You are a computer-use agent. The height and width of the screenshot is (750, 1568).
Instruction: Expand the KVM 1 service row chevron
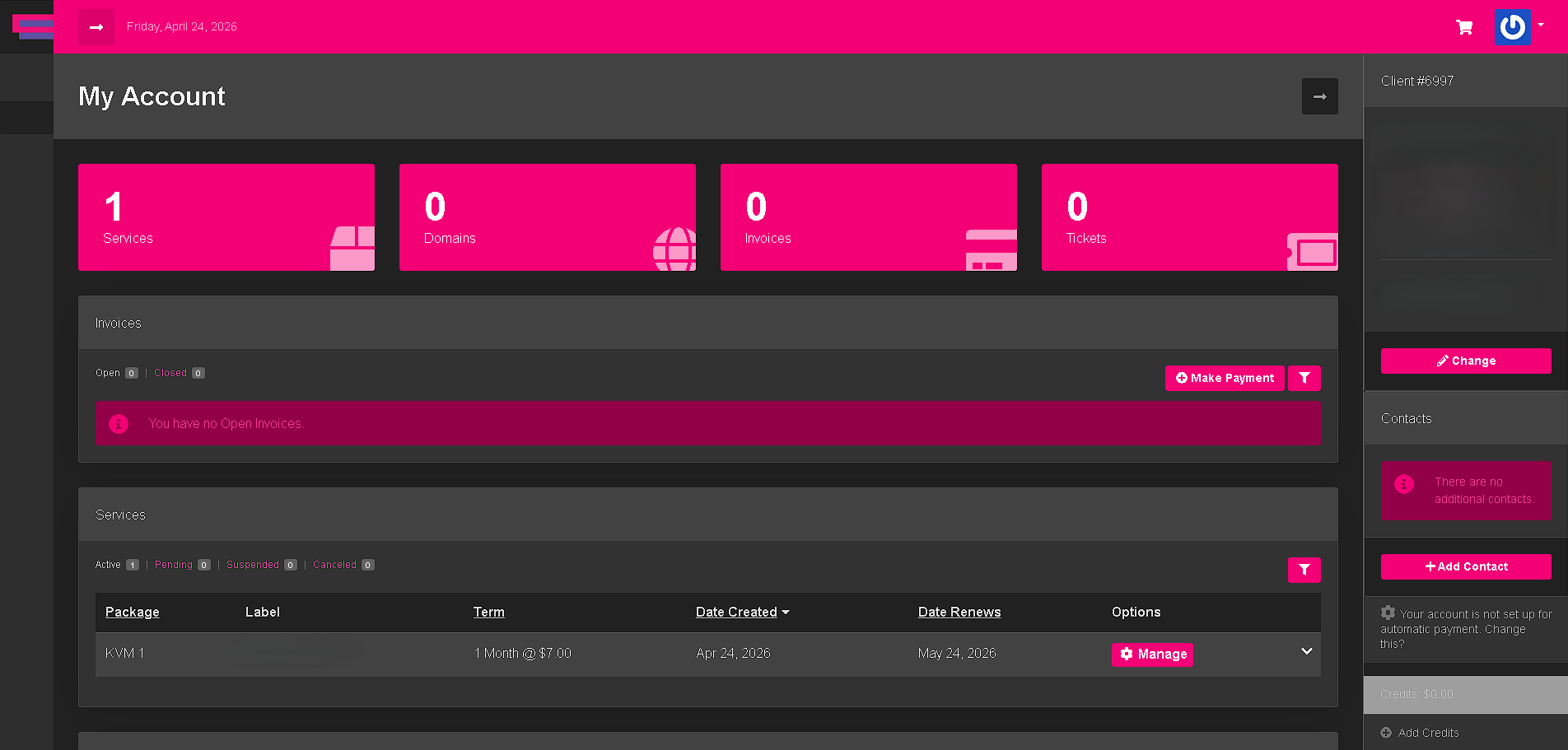click(1306, 651)
